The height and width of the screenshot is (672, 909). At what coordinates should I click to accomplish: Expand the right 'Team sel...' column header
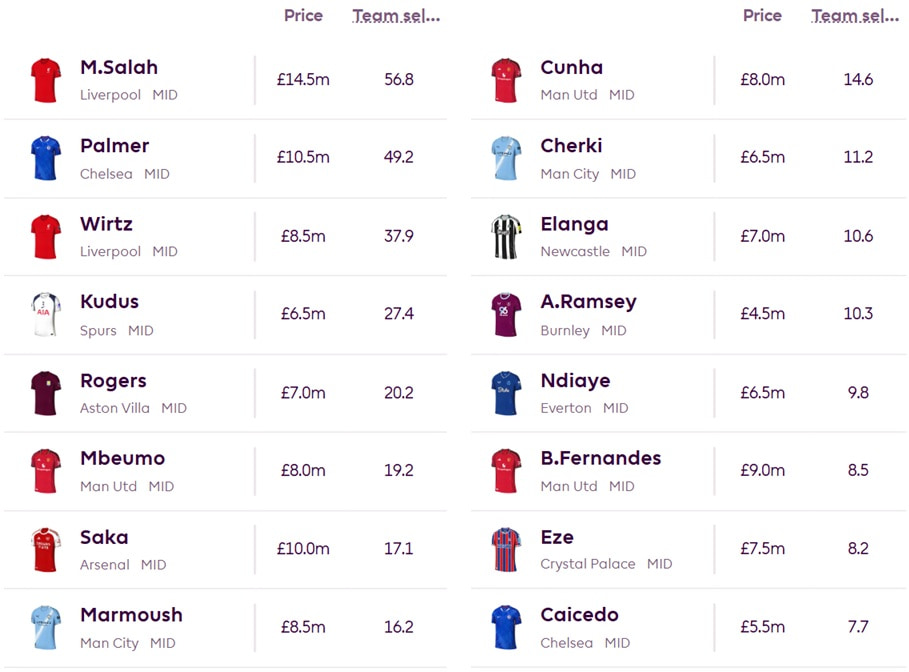point(855,15)
